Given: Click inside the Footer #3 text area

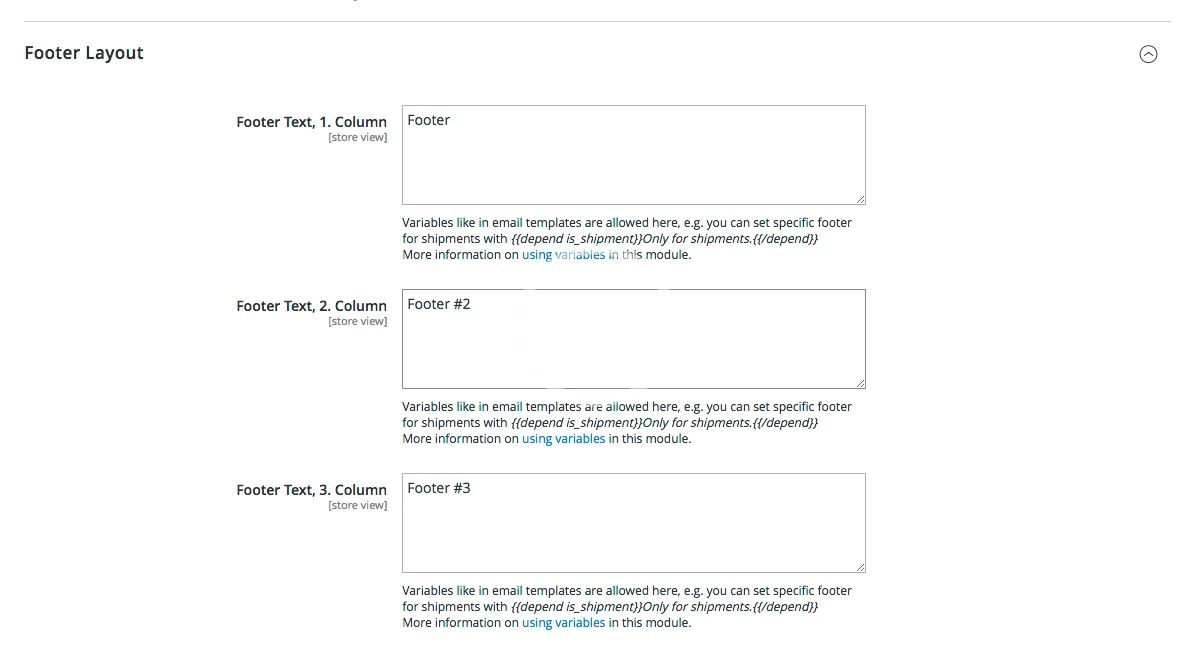Looking at the screenshot, I should (x=633, y=523).
